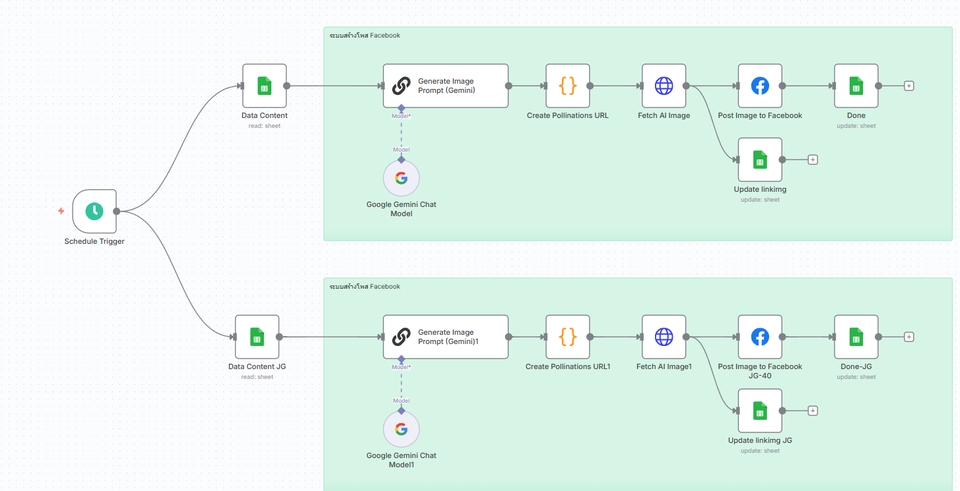Select the top Facebook sticky note title
This screenshot has width=960, height=491.
click(365, 35)
